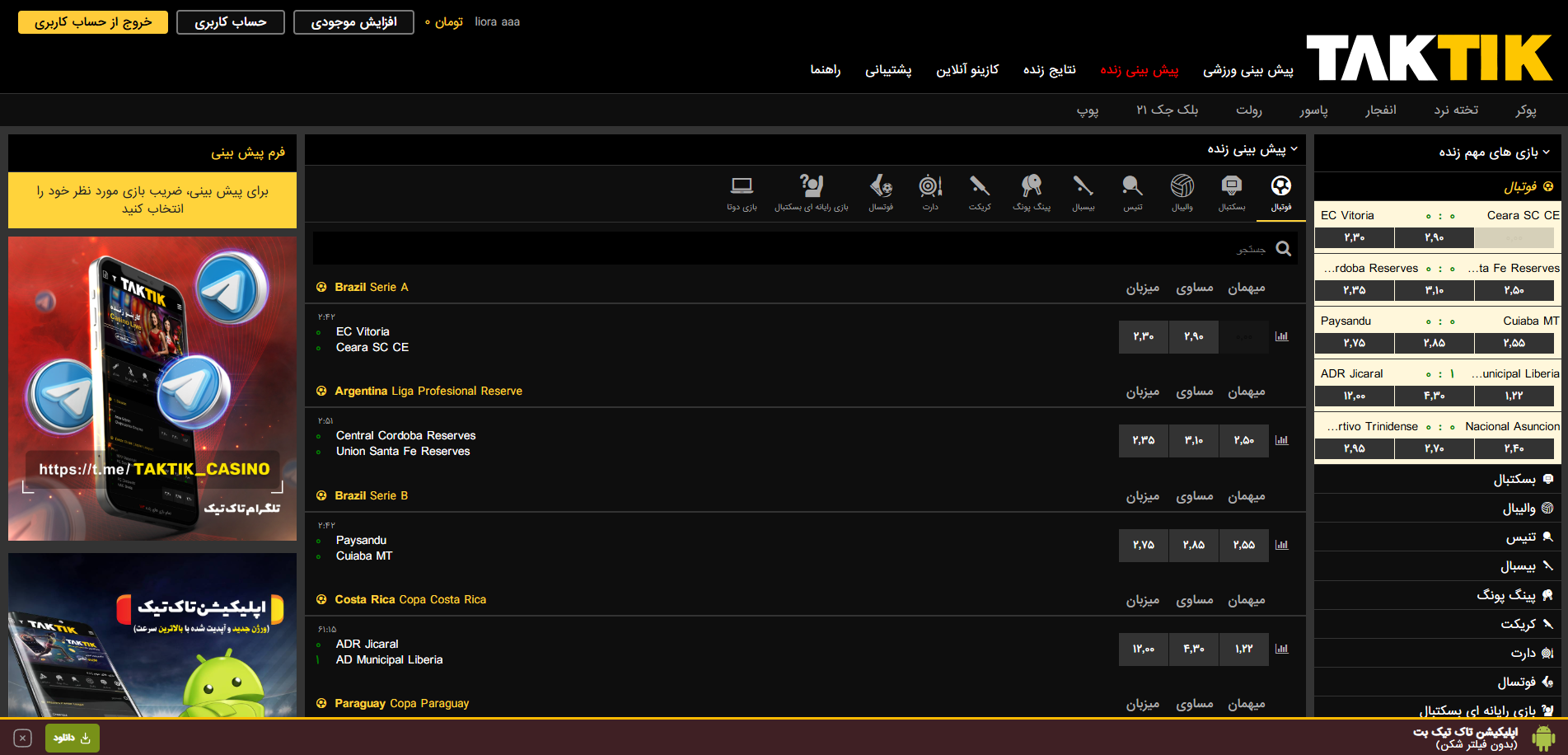
Task: Close the bottom app download banner
Action: point(23,738)
